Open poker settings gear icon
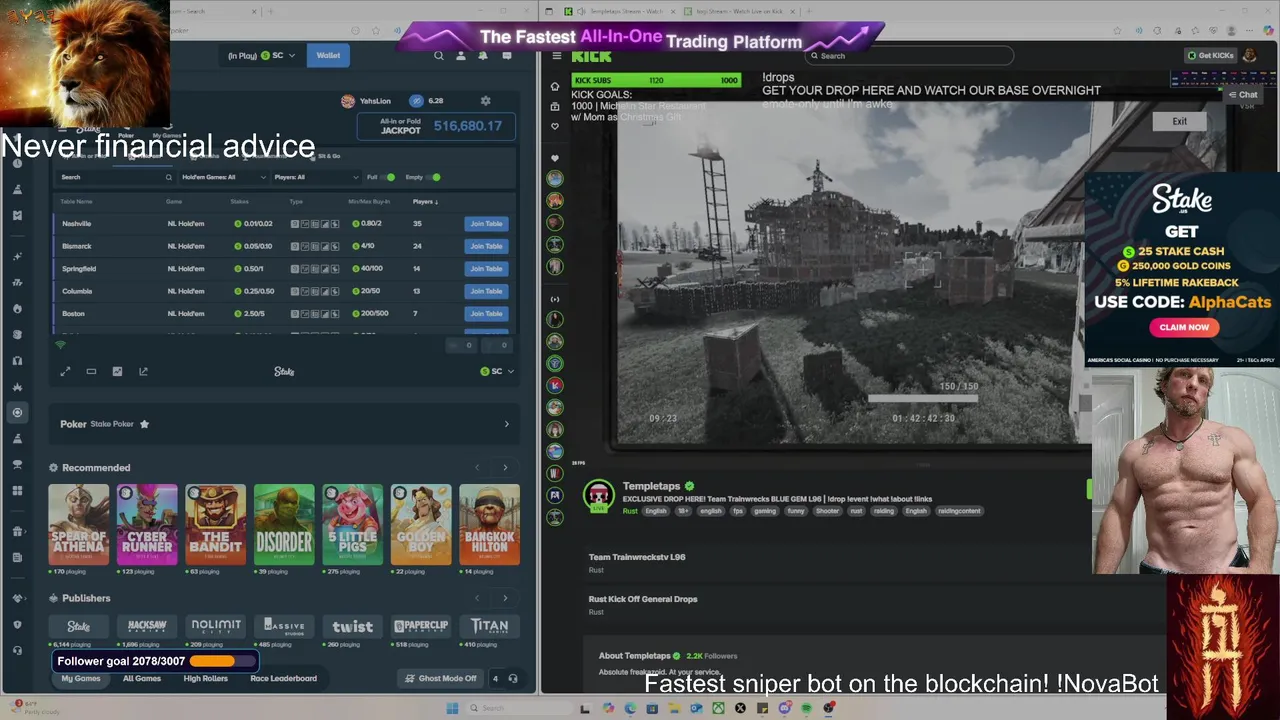Viewport: 1280px width, 720px height. pos(486,101)
